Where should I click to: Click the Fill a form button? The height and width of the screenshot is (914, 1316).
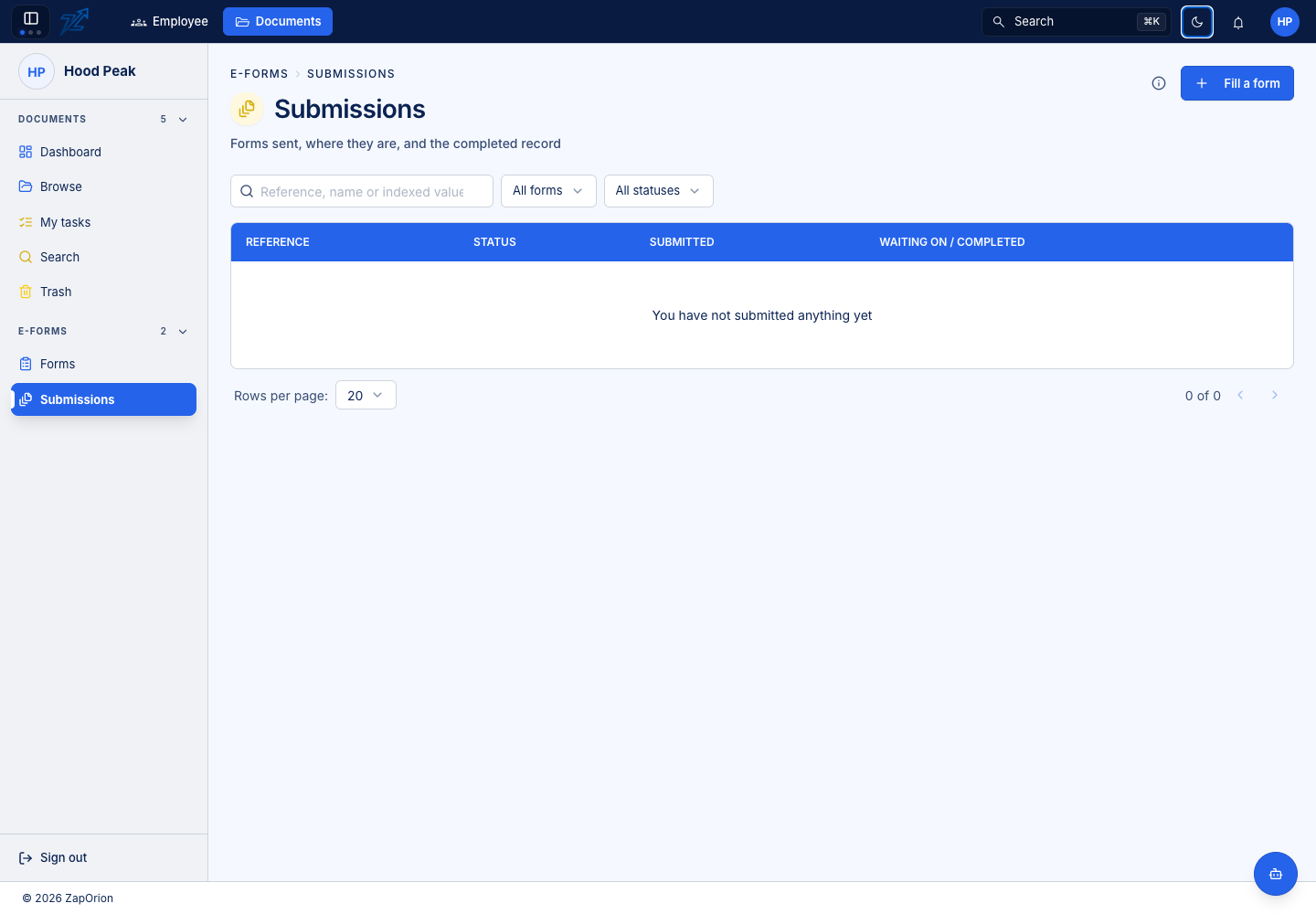(x=1237, y=83)
